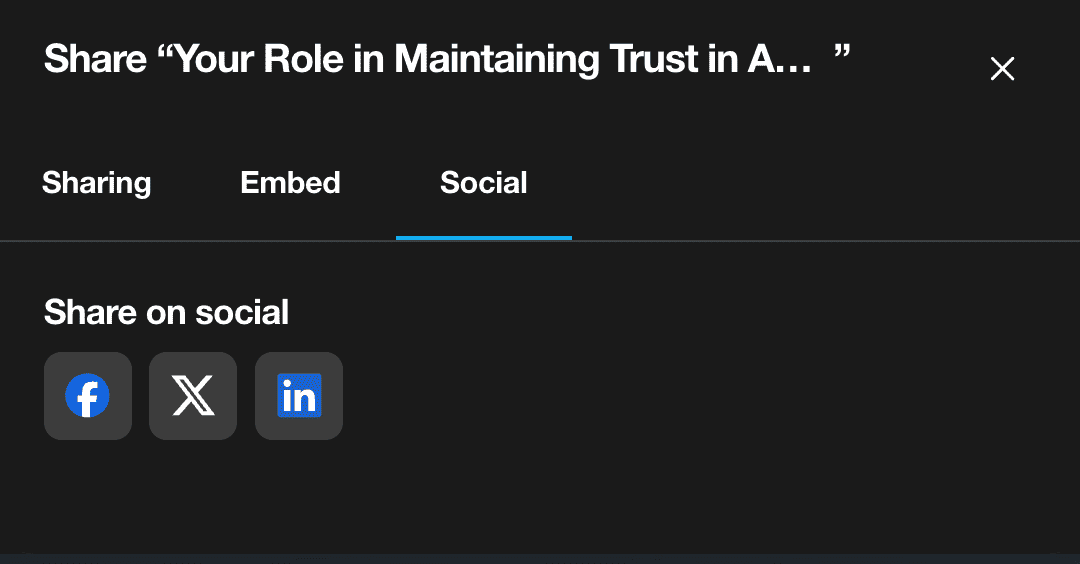
Task: Share the video on LinkedIn
Action: point(299,396)
